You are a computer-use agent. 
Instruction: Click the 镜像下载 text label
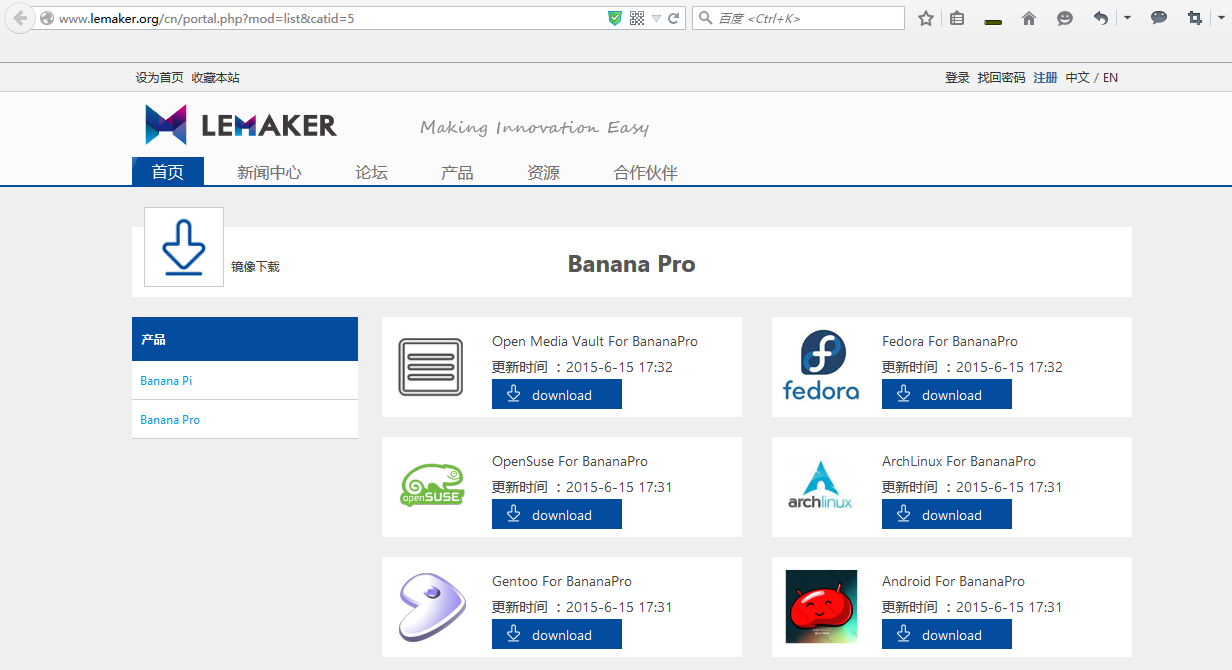255,266
